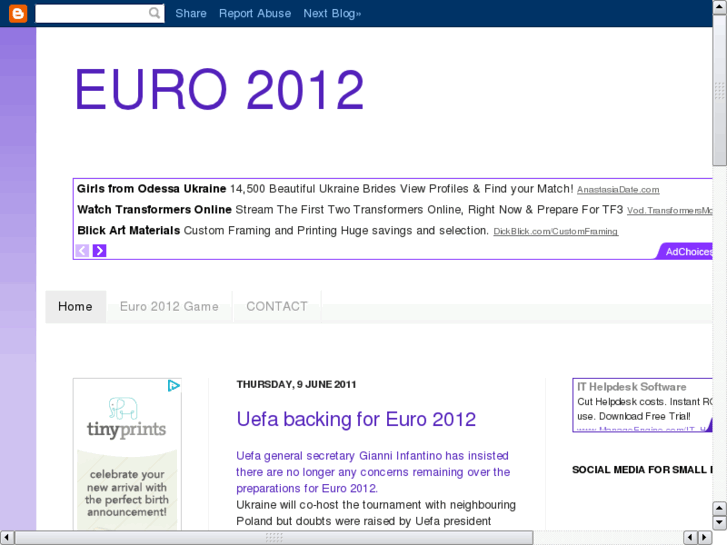Click the Gianni Infantino intro paragraph

click(373, 472)
